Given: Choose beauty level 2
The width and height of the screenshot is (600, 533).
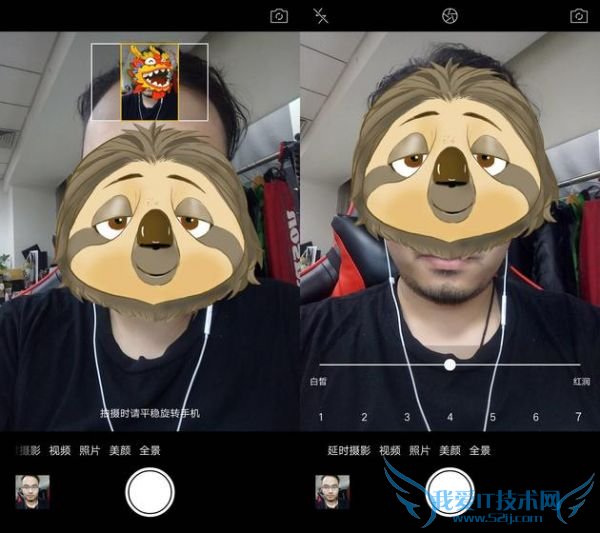Looking at the screenshot, I should (x=364, y=417).
